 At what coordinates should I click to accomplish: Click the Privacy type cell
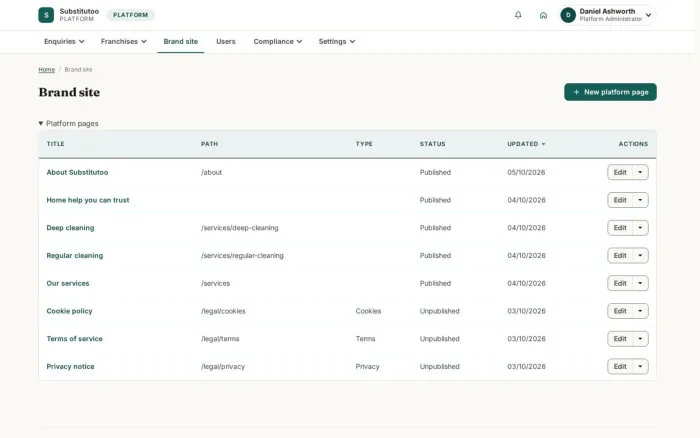pos(367,366)
